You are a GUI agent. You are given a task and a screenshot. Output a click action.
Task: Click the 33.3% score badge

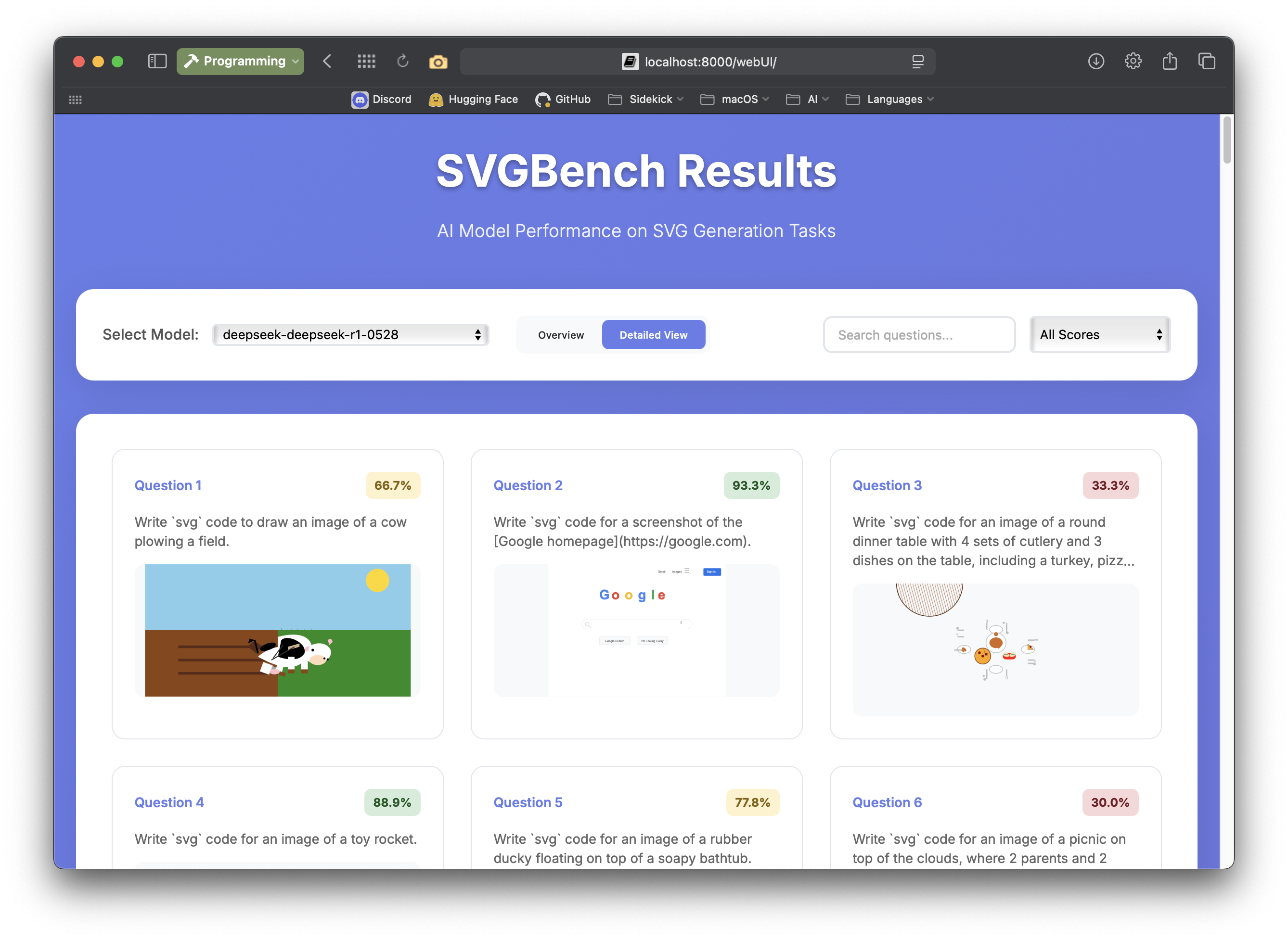click(x=1110, y=485)
